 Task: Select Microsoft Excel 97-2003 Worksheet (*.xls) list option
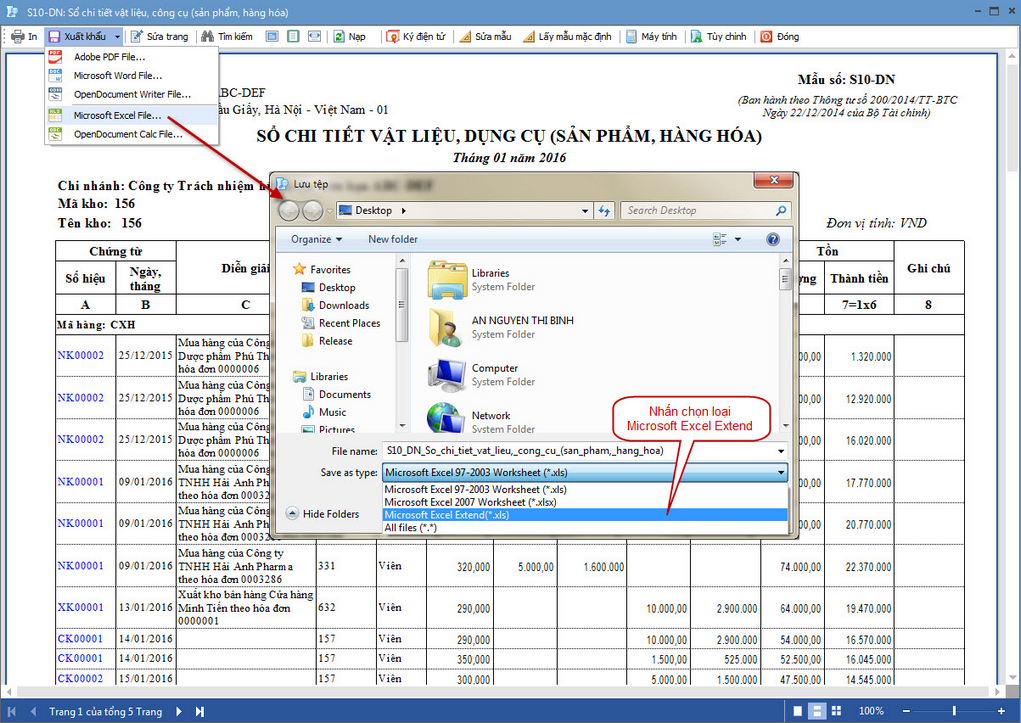coord(585,489)
